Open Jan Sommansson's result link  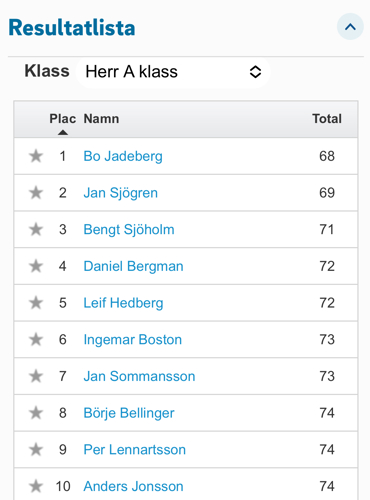pos(139,376)
